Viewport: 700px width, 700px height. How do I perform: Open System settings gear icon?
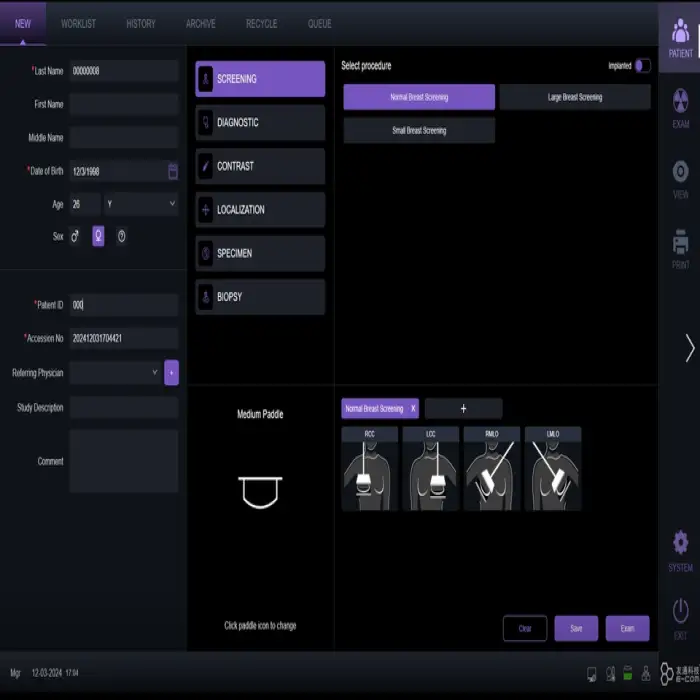[x=680, y=550]
